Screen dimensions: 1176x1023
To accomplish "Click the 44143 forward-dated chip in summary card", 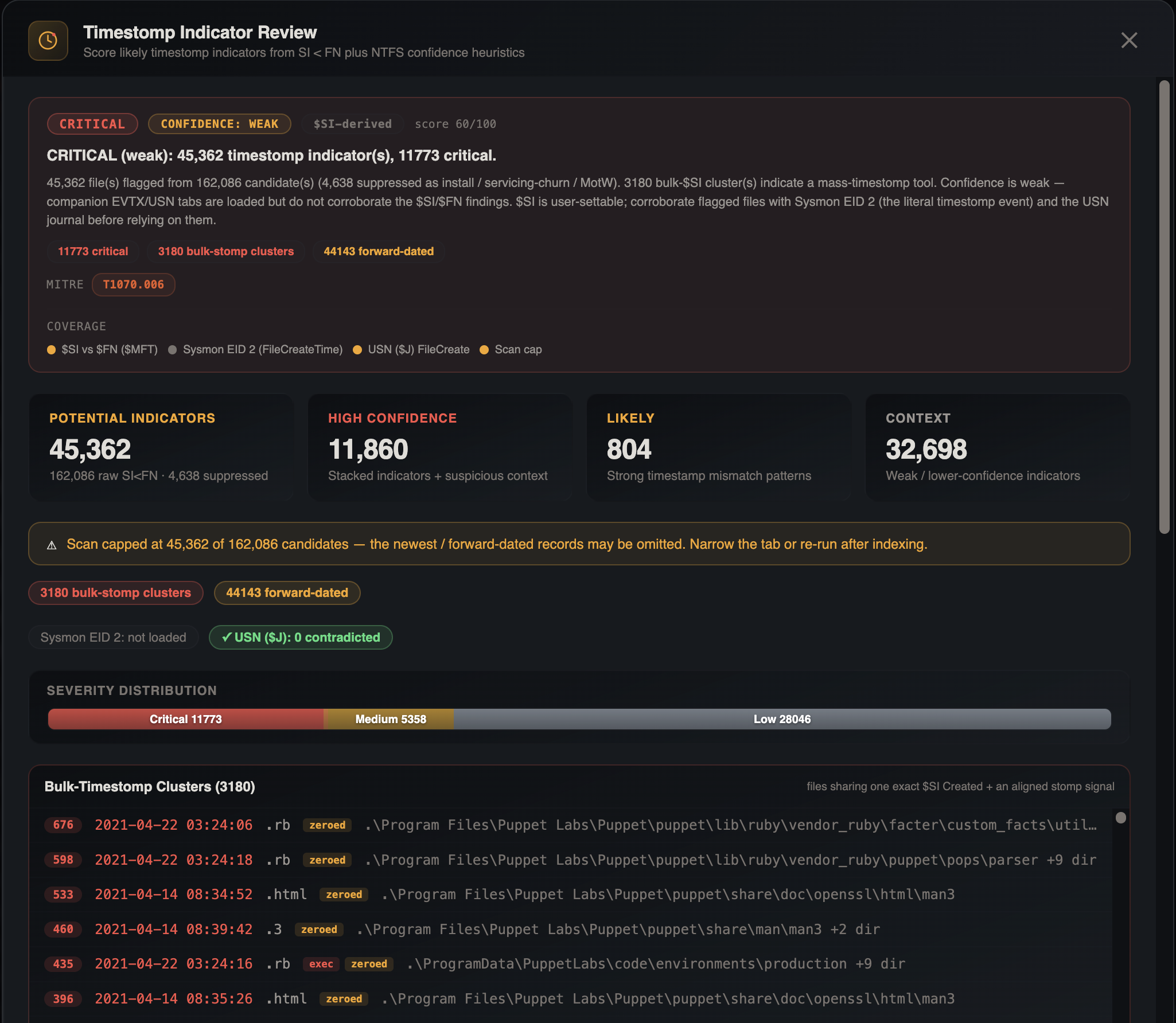I will (379, 251).
